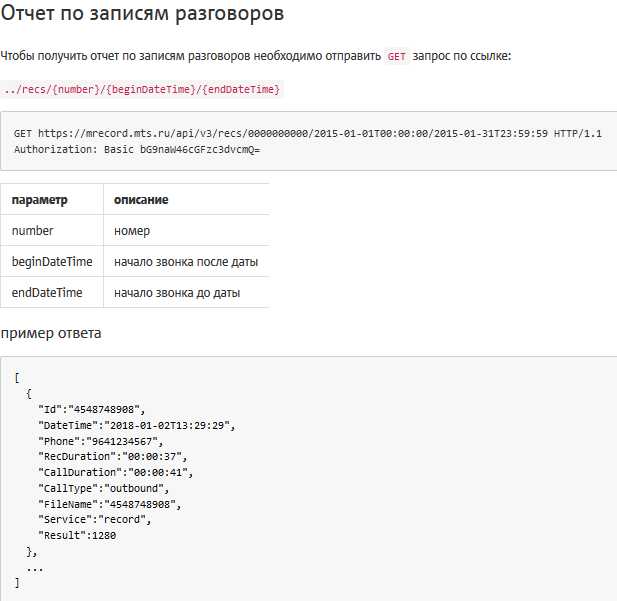Click the "RecDuration":"00:00:37" line
This screenshot has height=601, width=617.
click(113, 457)
